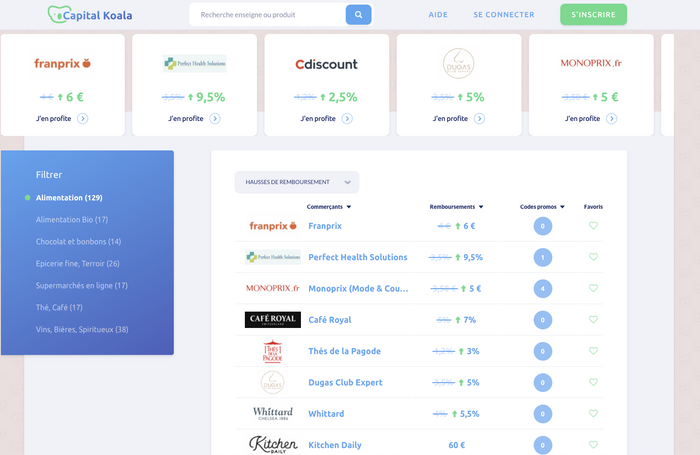
Task: Click Monoprix promo codes badge showing 4
Action: [x=543, y=288]
